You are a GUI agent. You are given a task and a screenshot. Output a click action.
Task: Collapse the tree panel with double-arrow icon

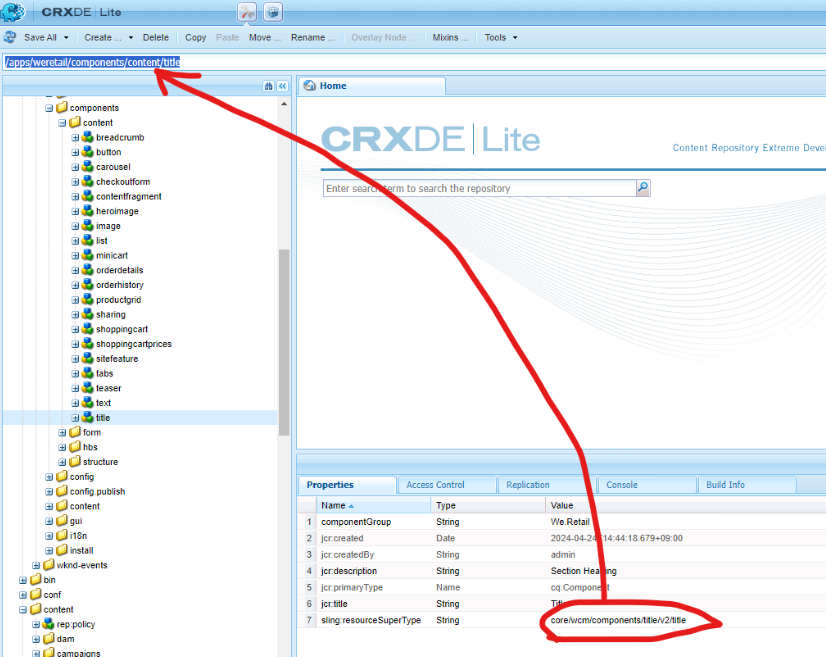[x=283, y=86]
